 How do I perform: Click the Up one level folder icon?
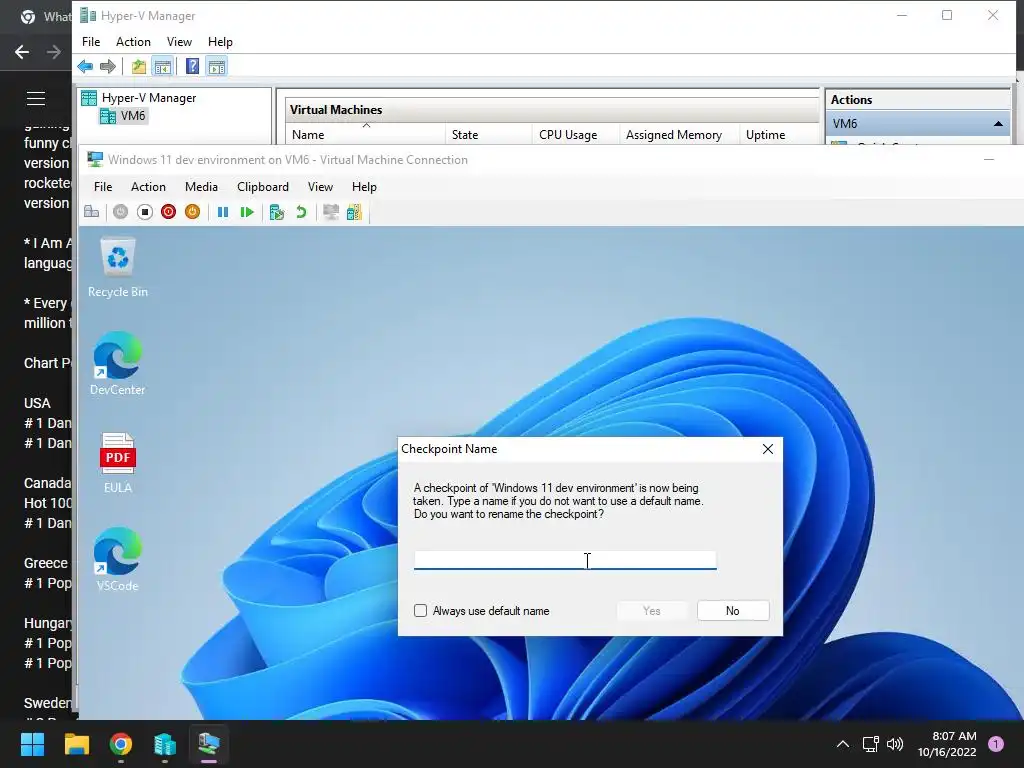138,67
